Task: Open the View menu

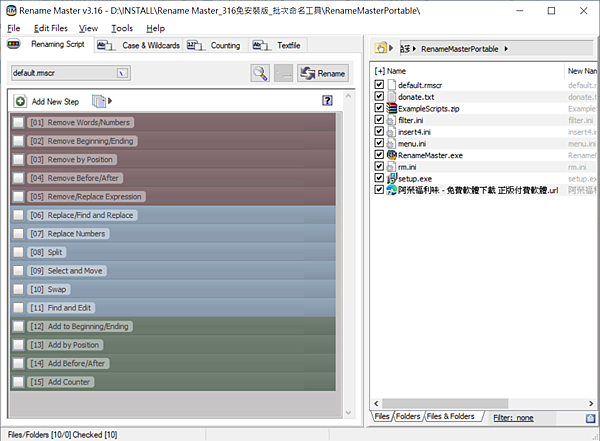Action: (88, 28)
